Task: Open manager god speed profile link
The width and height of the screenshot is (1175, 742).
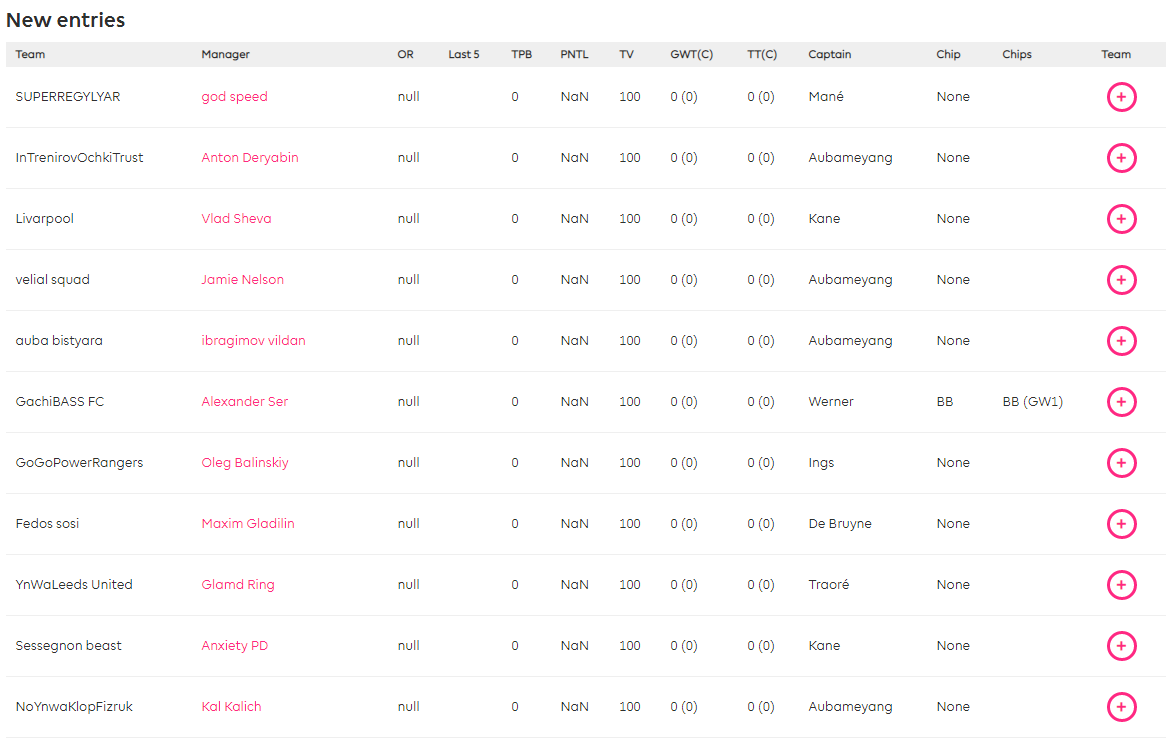Action: click(234, 97)
